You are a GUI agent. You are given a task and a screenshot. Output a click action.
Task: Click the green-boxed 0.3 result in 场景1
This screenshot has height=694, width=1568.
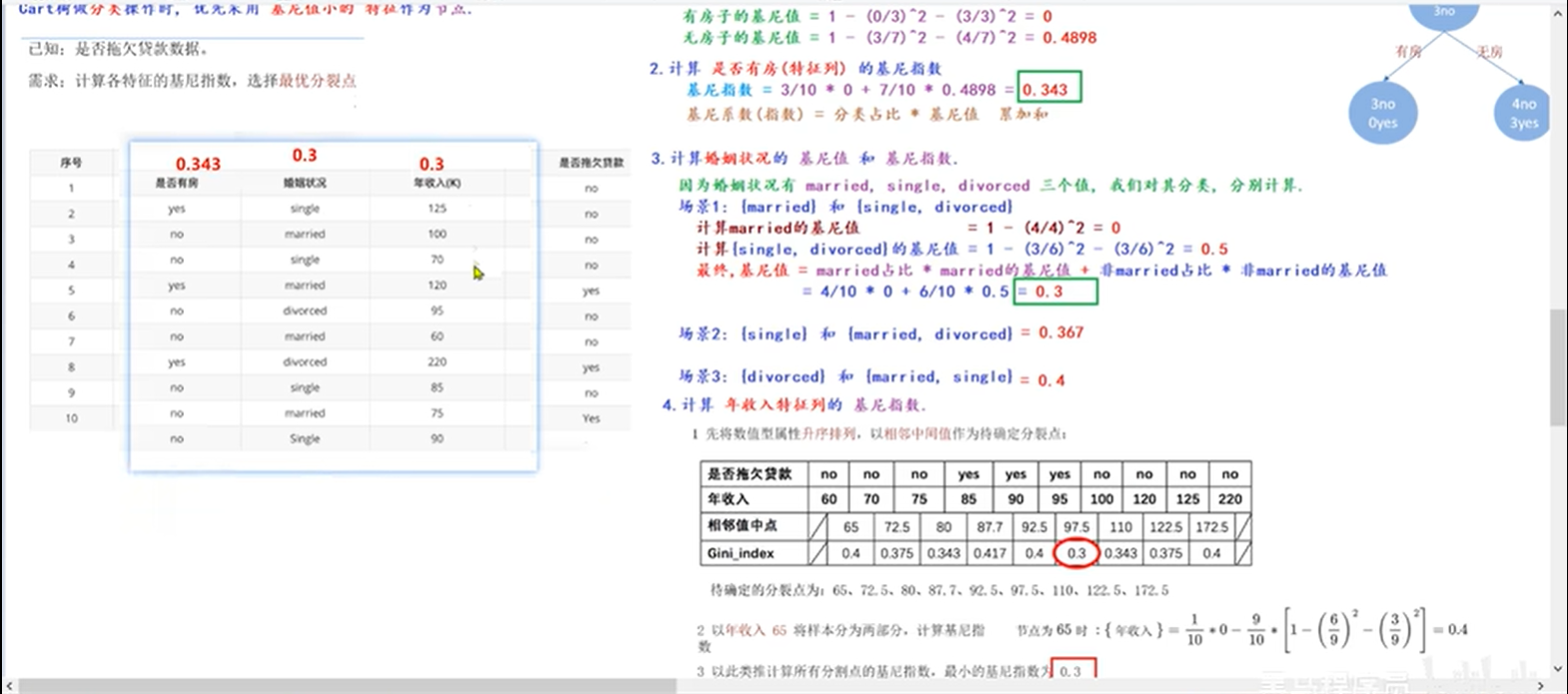[1055, 292]
